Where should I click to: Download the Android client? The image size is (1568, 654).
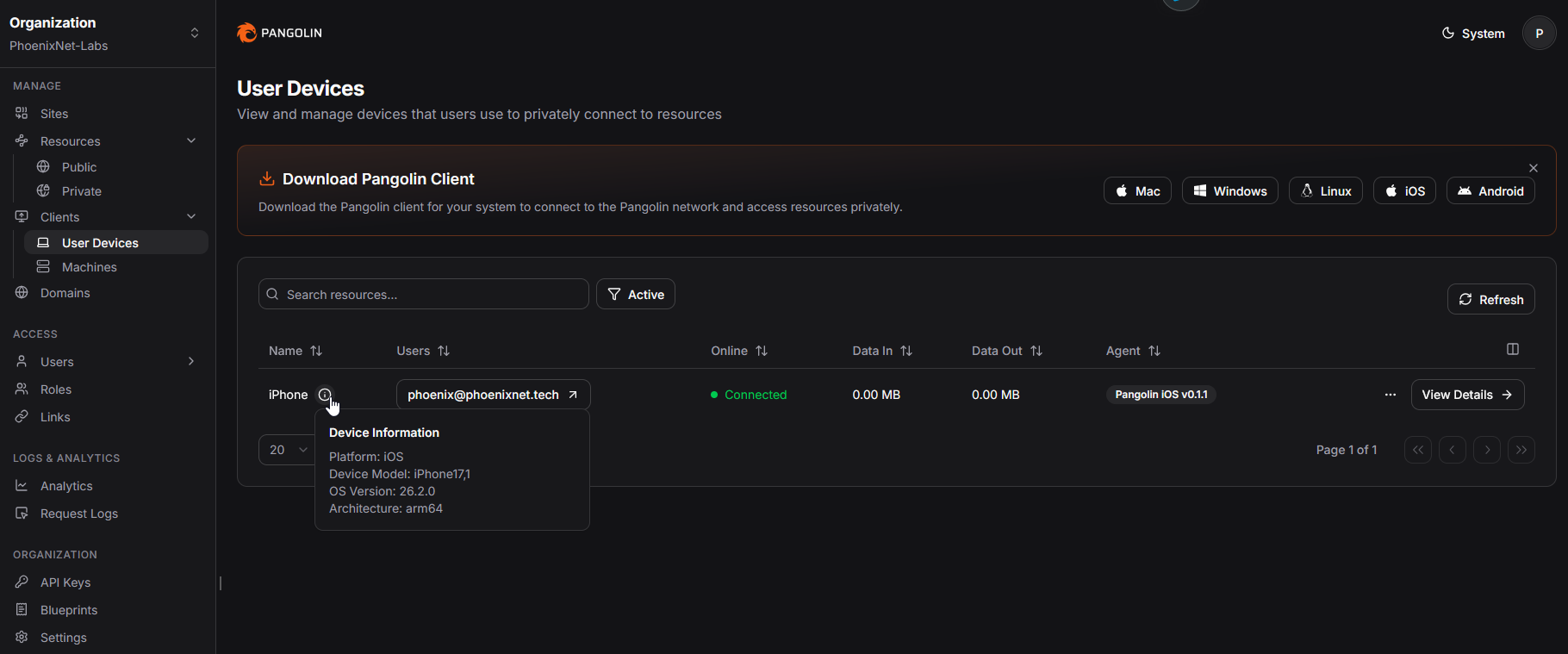click(x=1490, y=191)
